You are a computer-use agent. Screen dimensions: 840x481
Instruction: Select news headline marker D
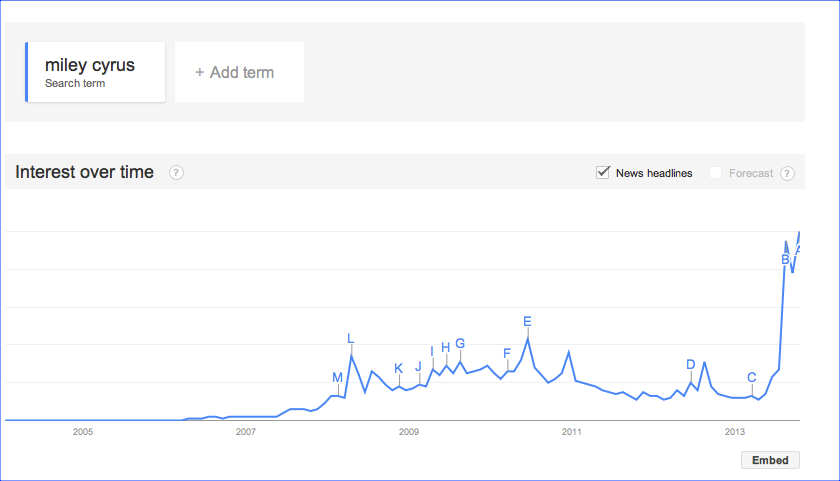(690, 364)
